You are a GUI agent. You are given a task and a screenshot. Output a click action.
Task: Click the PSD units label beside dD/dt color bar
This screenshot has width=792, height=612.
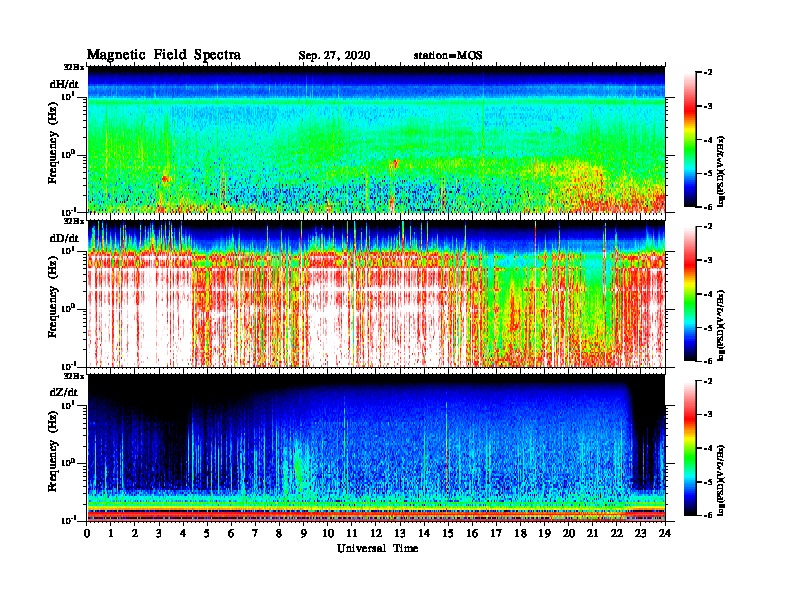(722, 326)
